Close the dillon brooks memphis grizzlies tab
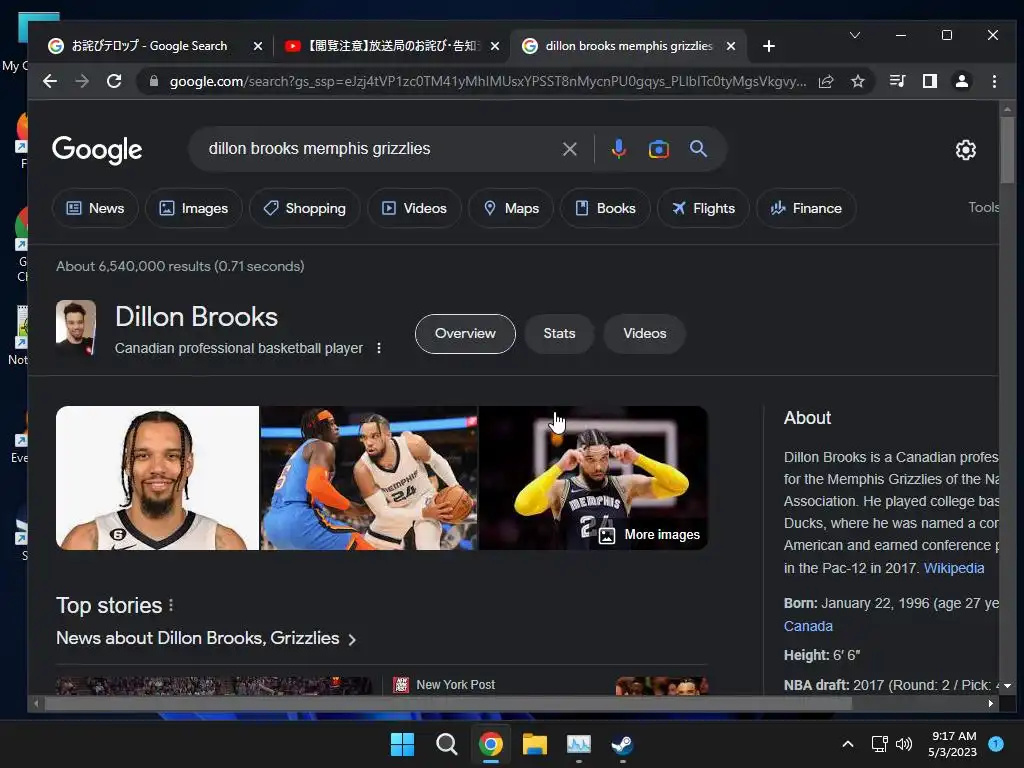 pos(731,46)
